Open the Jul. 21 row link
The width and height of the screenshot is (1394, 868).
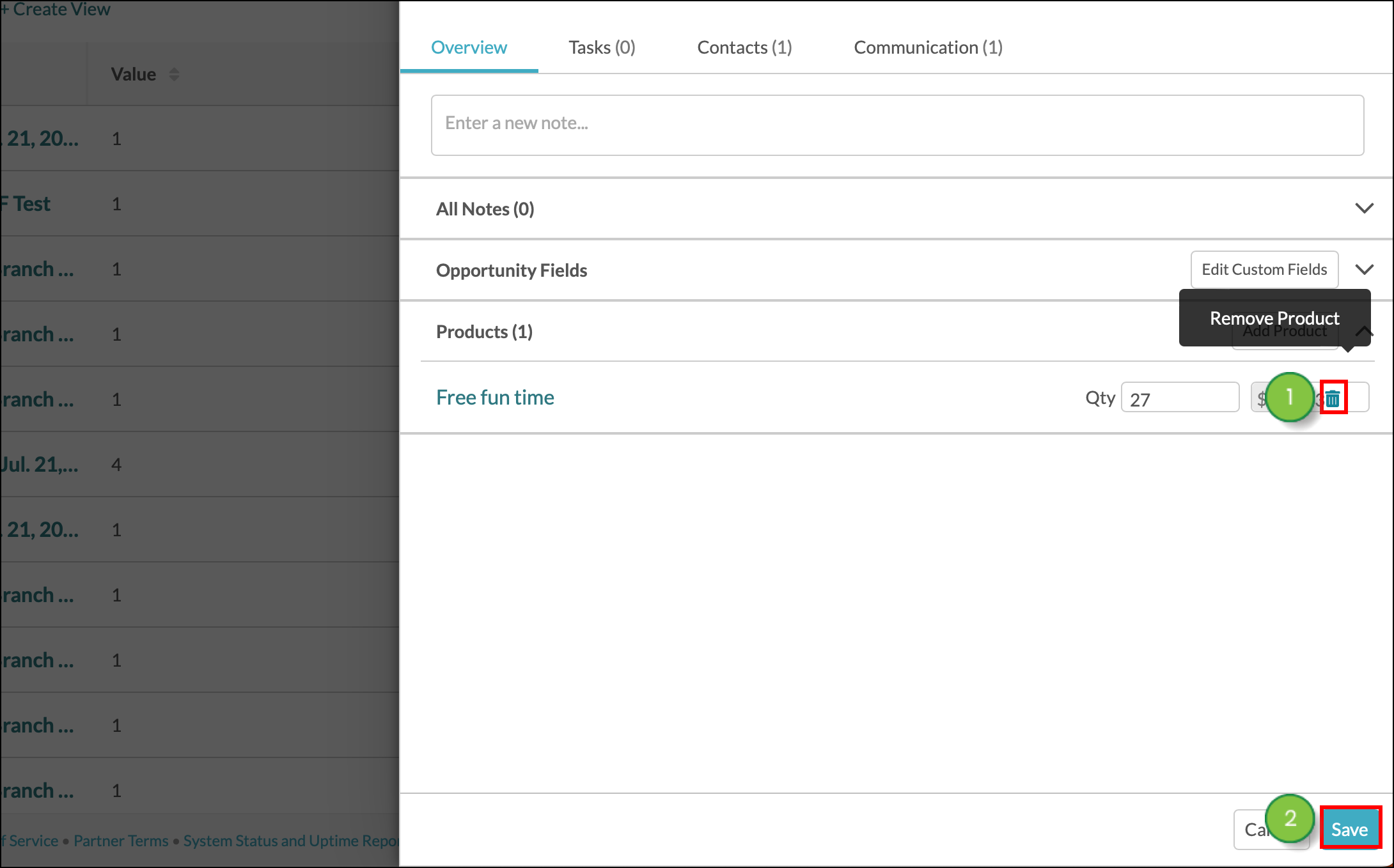[39, 465]
